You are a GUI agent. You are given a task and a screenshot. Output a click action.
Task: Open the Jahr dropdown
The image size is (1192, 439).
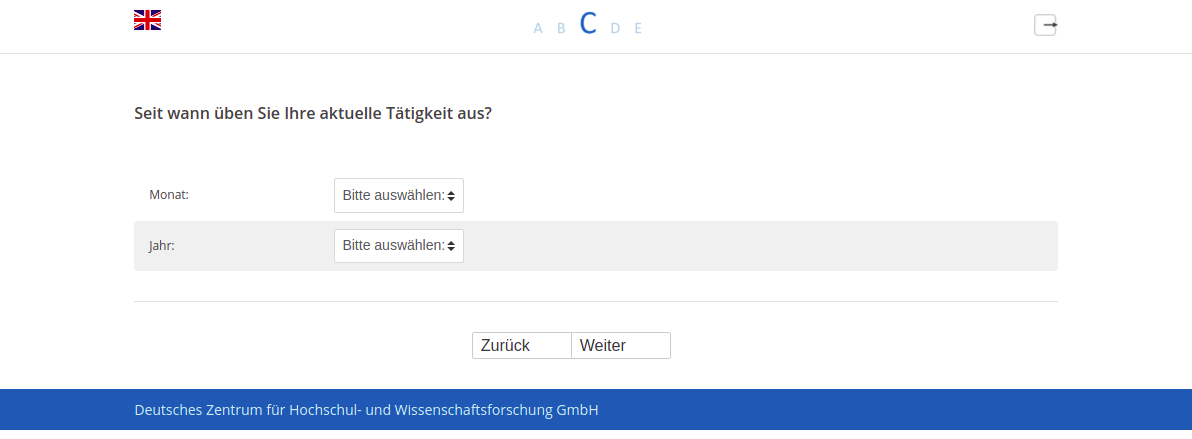tap(399, 246)
